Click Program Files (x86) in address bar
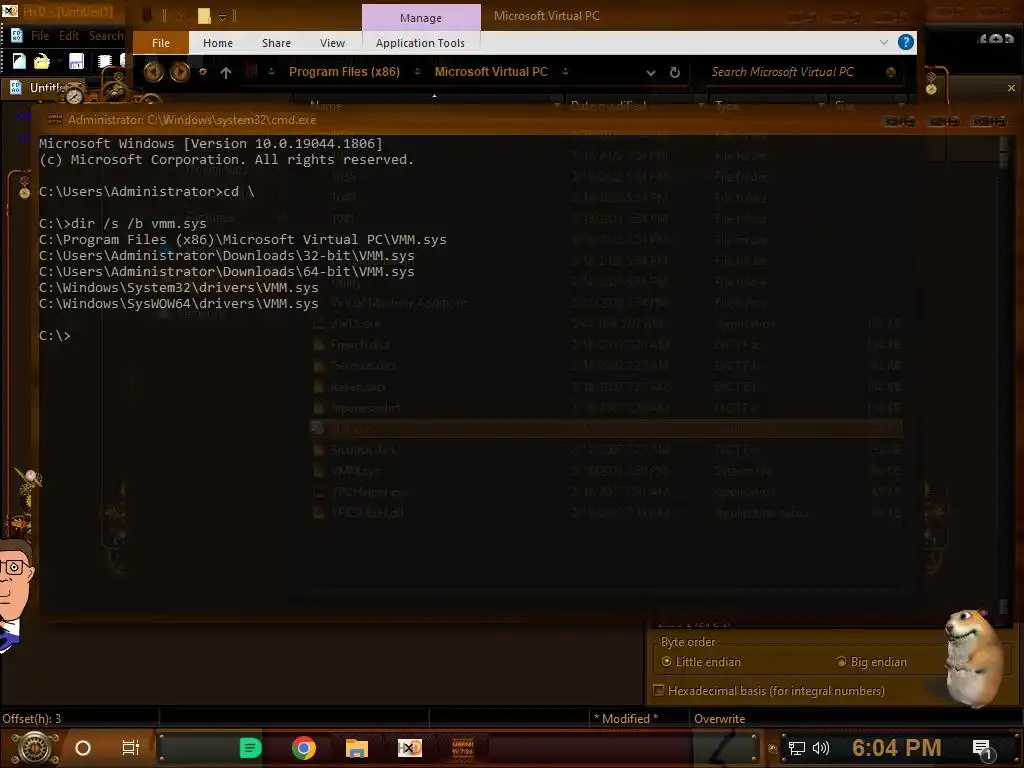The image size is (1024, 768). (344, 72)
